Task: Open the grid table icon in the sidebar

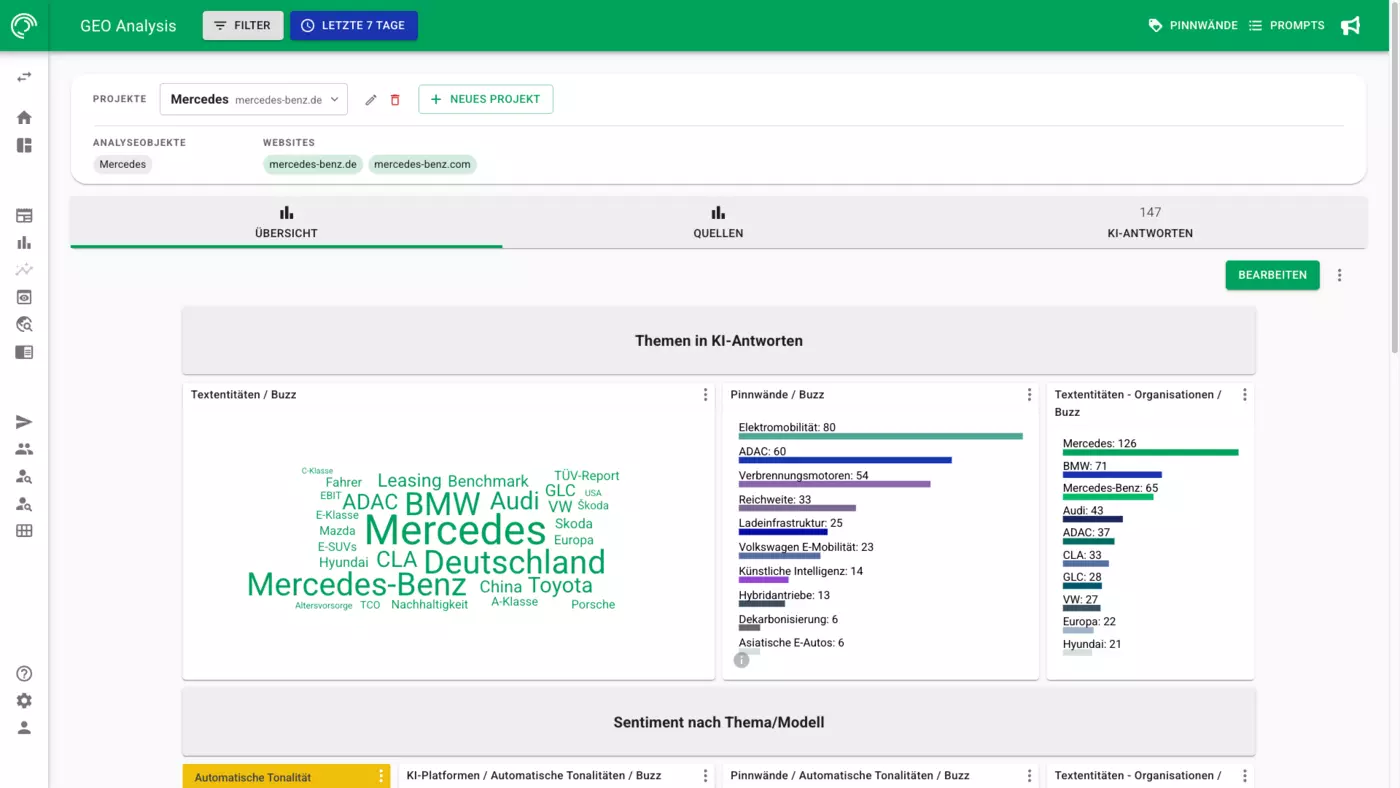Action: coord(24,531)
